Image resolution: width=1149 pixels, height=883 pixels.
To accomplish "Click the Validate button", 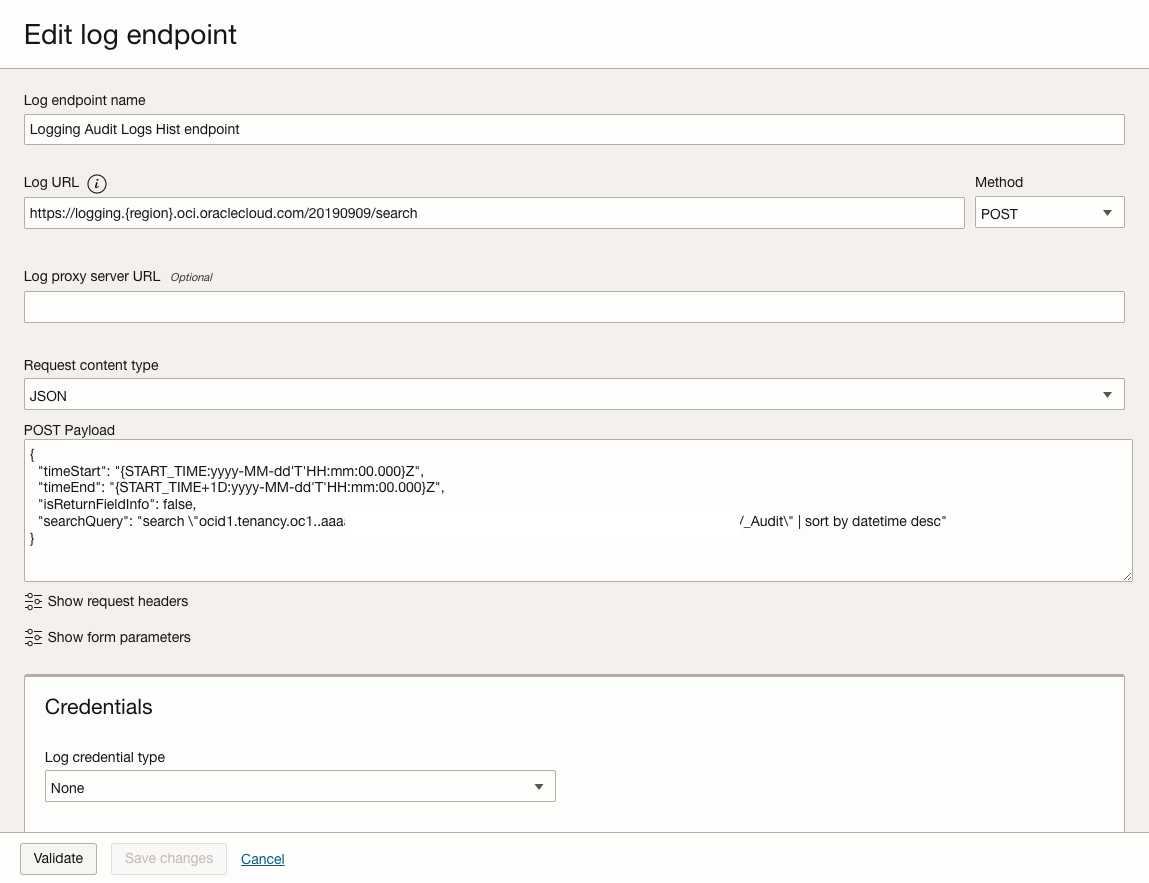I will pos(57,858).
